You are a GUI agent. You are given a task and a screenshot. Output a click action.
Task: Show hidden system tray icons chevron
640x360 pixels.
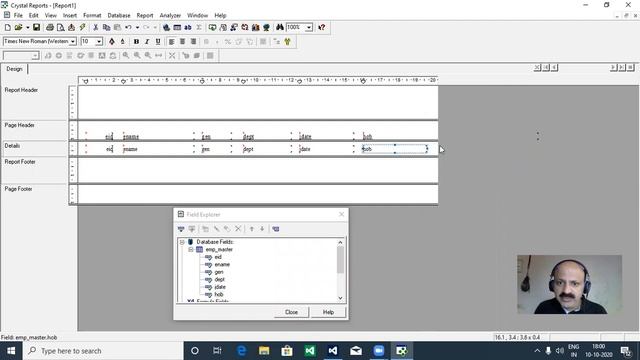tap(537, 351)
